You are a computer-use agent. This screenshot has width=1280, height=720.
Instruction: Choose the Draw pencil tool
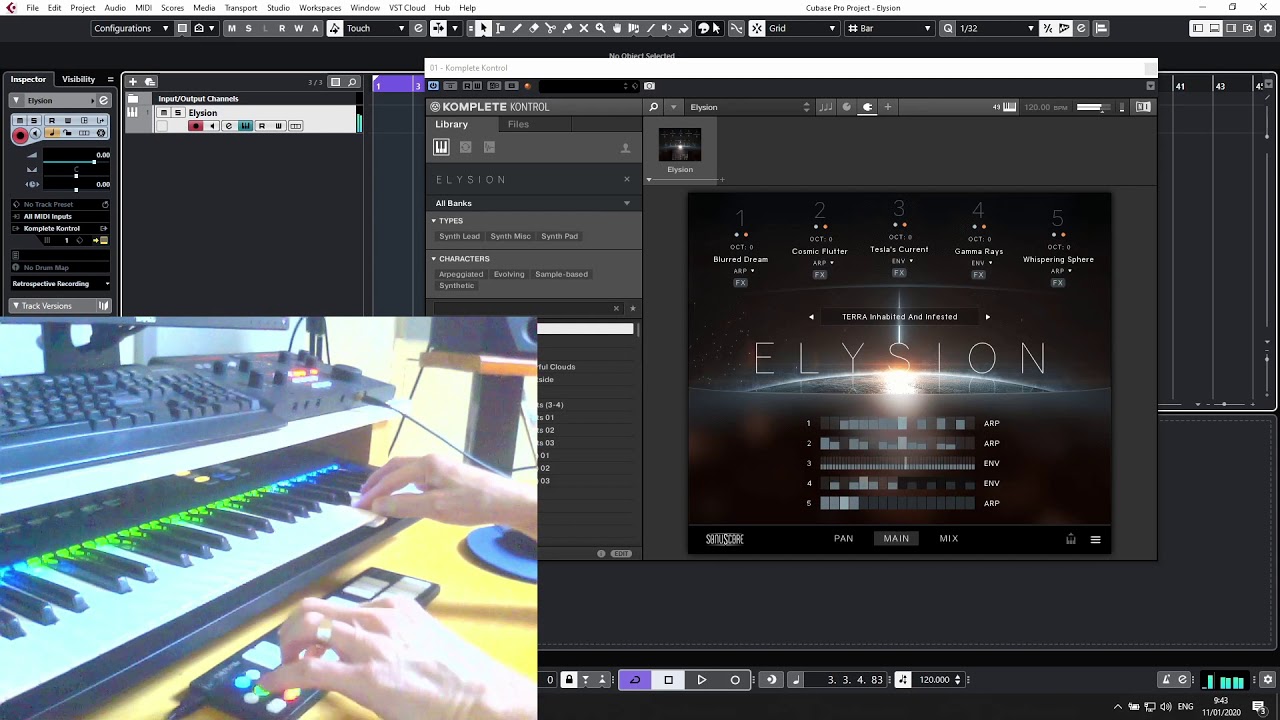(517, 28)
